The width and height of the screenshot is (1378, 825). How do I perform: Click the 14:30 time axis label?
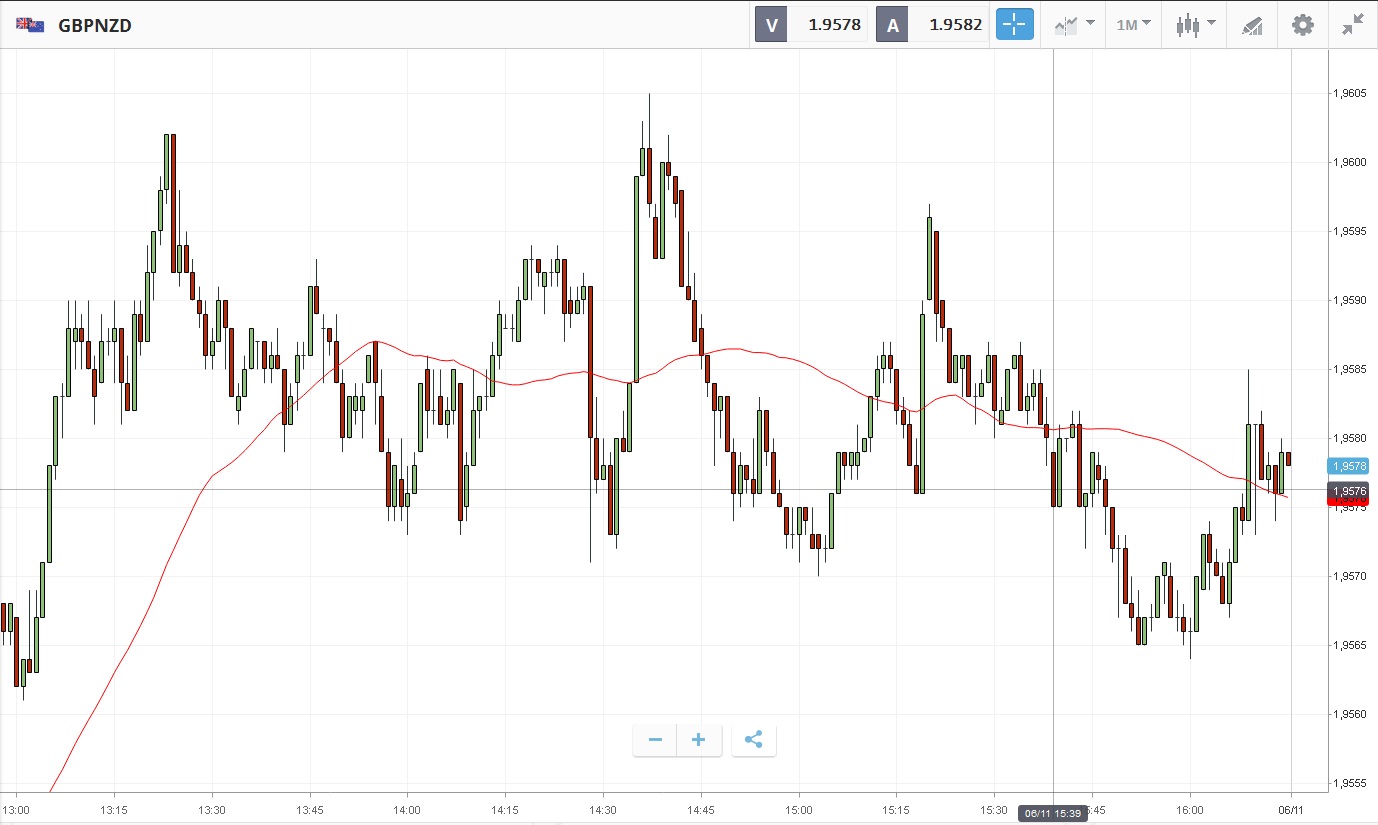click(603, 809)
